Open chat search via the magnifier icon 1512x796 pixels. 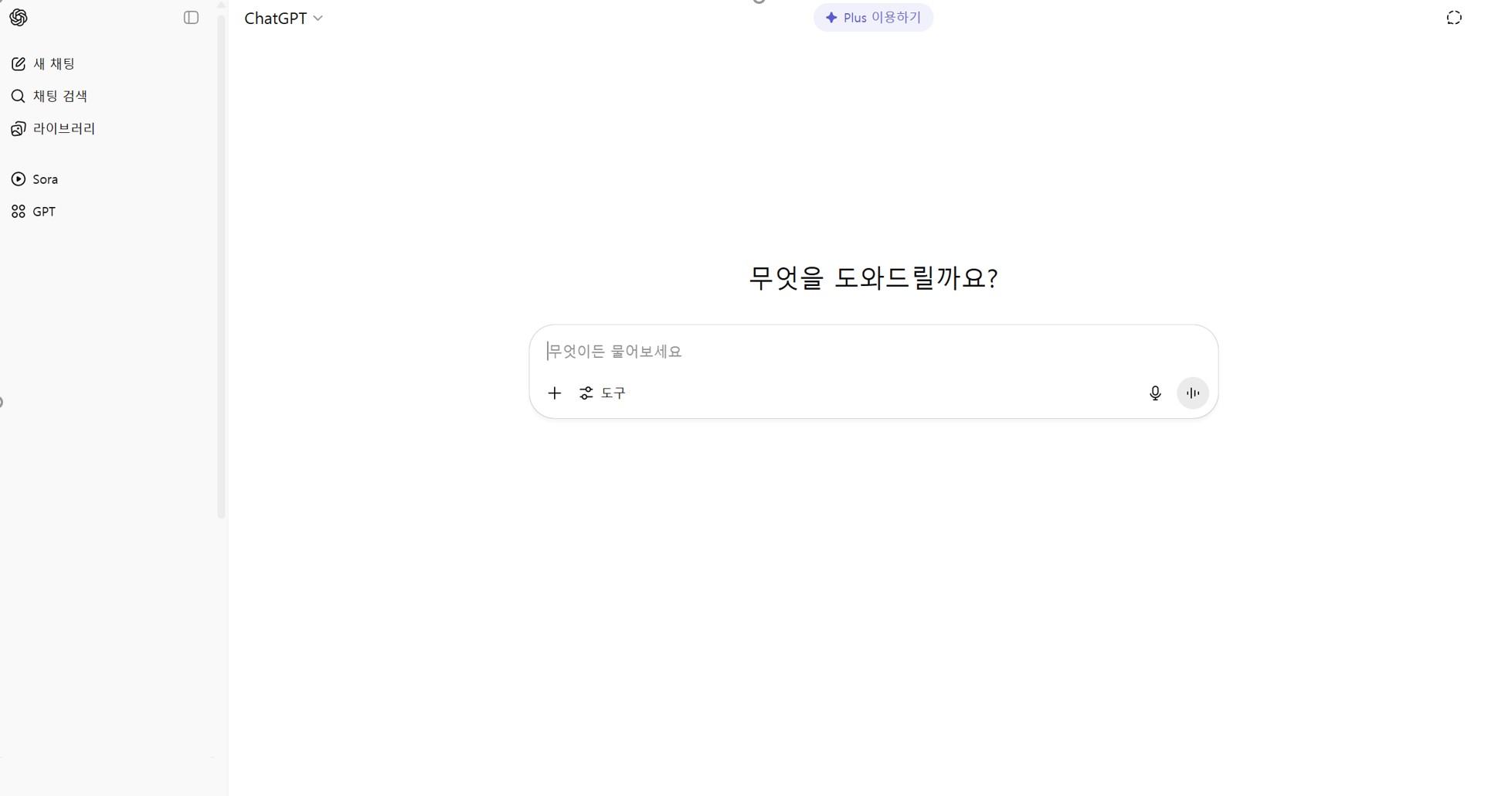pyautogui.click(x=18, y=96)
